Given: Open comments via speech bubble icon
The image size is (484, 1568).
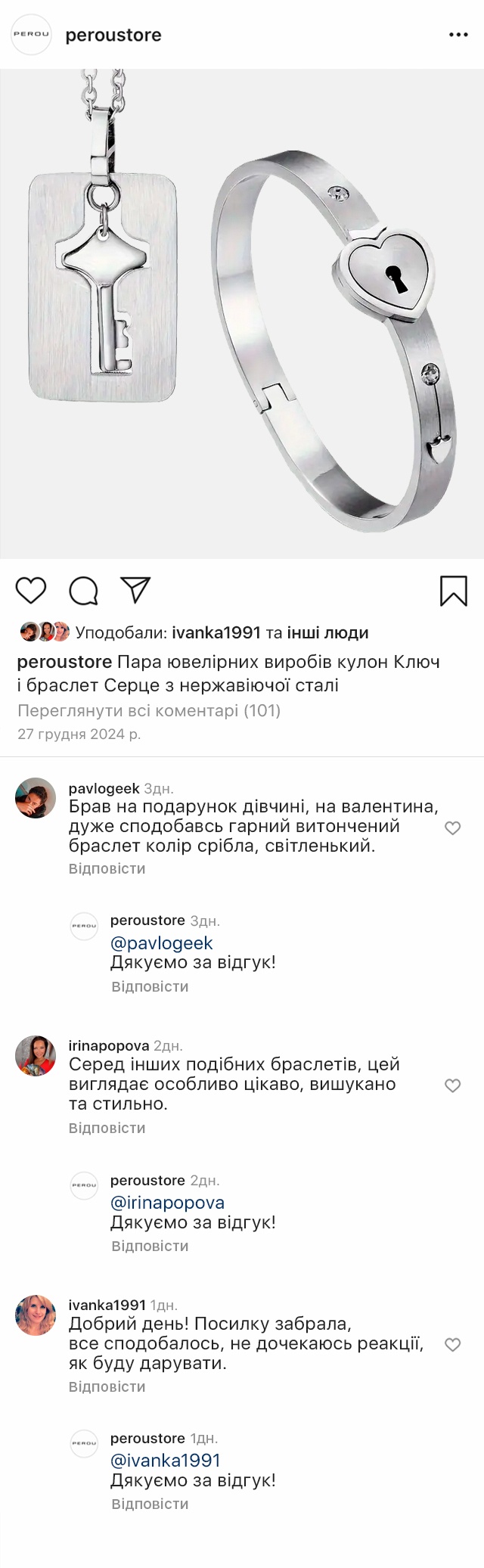Looking at the screenshot, I should [83, 591].
